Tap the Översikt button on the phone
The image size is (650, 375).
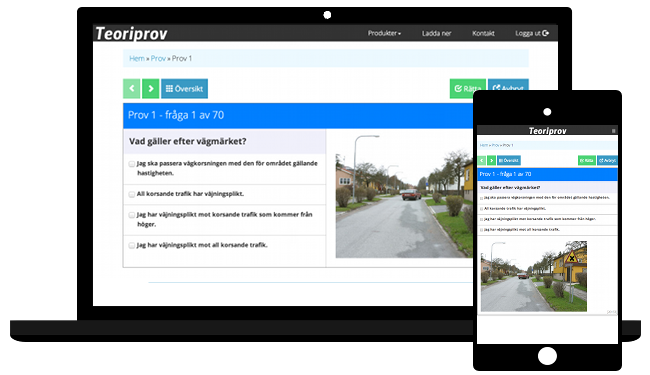click(x=509, y=160)
